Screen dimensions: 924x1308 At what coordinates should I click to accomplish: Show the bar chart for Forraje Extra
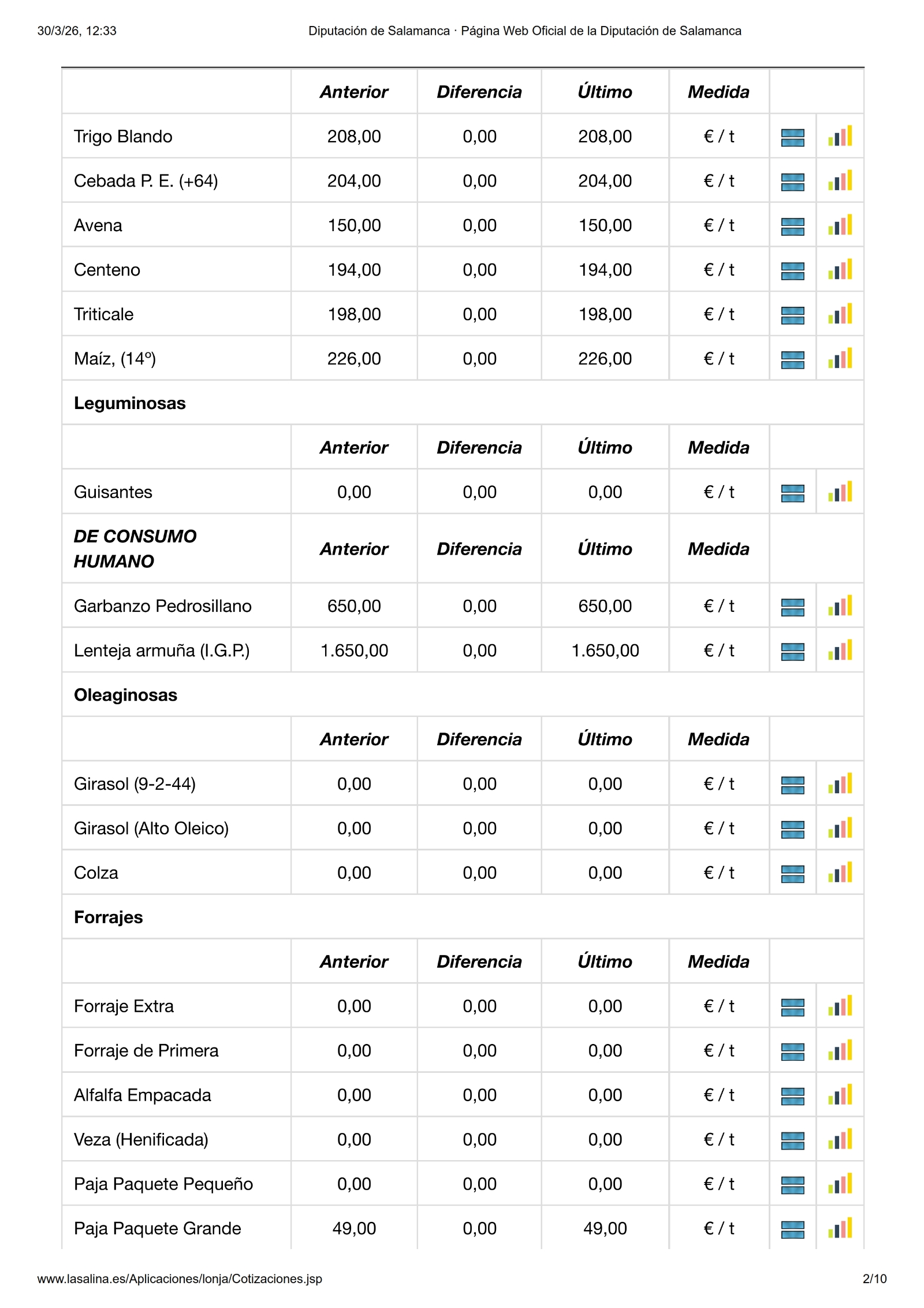[840, 1006]
